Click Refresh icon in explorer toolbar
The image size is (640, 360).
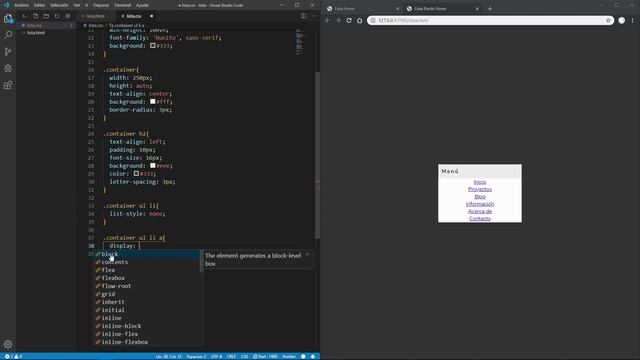point(57,16)
